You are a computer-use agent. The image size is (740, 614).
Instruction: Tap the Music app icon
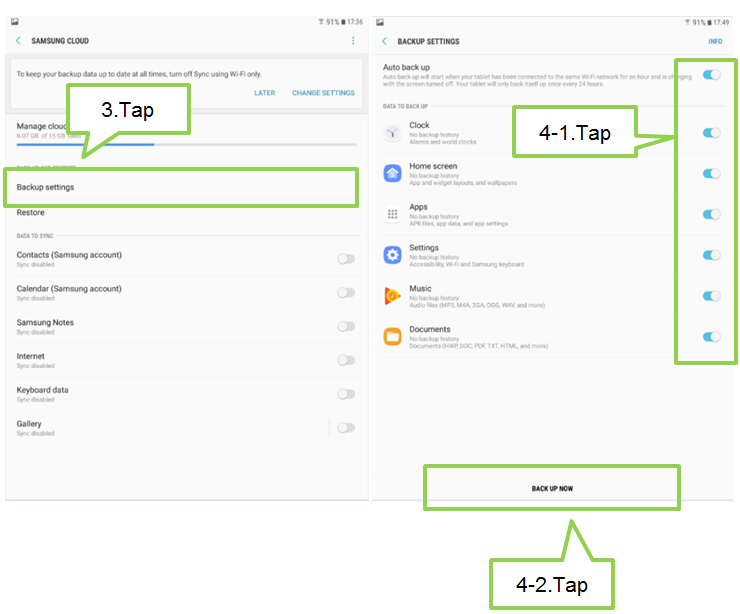click(x=392, y=296)
